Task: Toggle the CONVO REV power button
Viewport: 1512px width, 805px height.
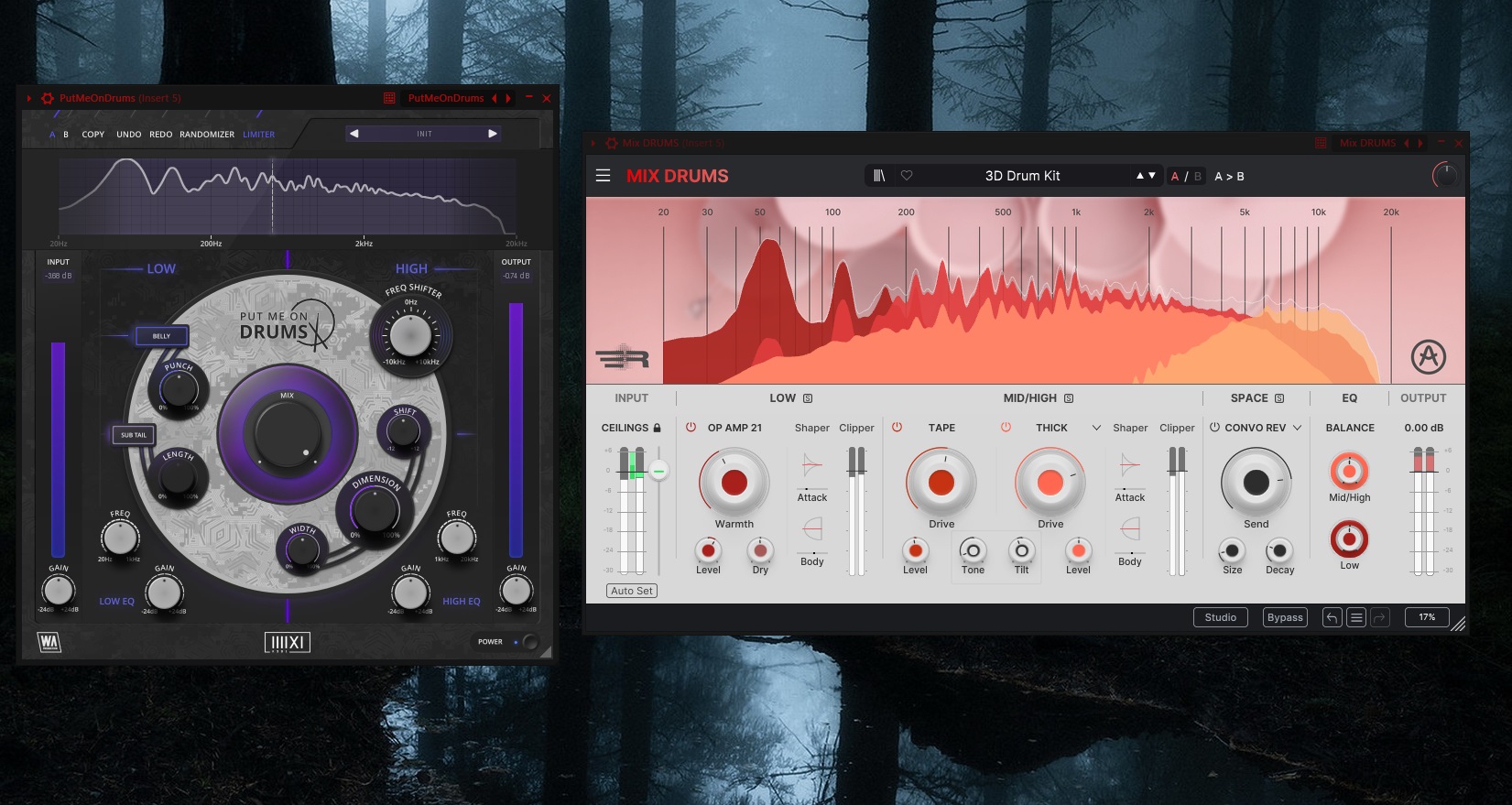Action: [1215, 428]
